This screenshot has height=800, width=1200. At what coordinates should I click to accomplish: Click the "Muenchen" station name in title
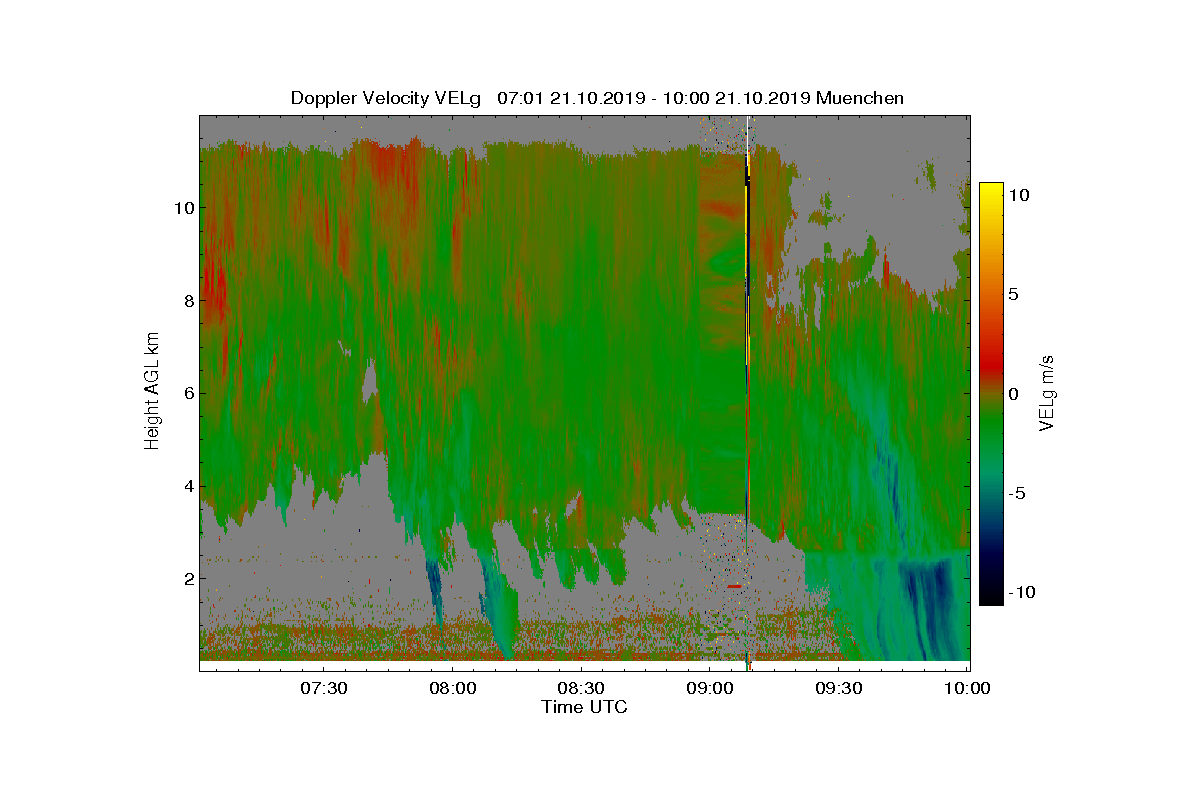pos(860,98)
